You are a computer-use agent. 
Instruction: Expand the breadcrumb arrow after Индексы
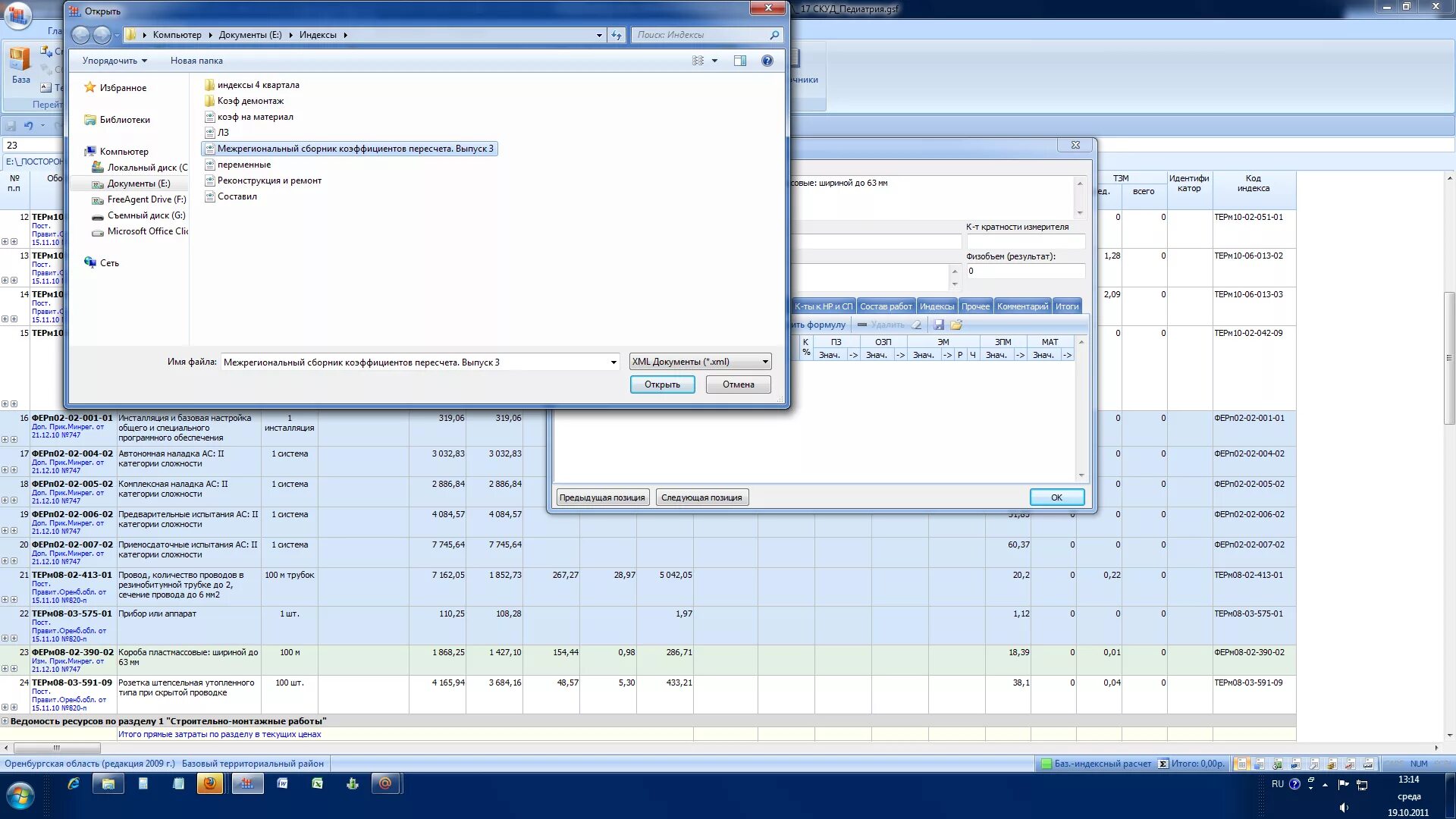[x=345, y=35]
